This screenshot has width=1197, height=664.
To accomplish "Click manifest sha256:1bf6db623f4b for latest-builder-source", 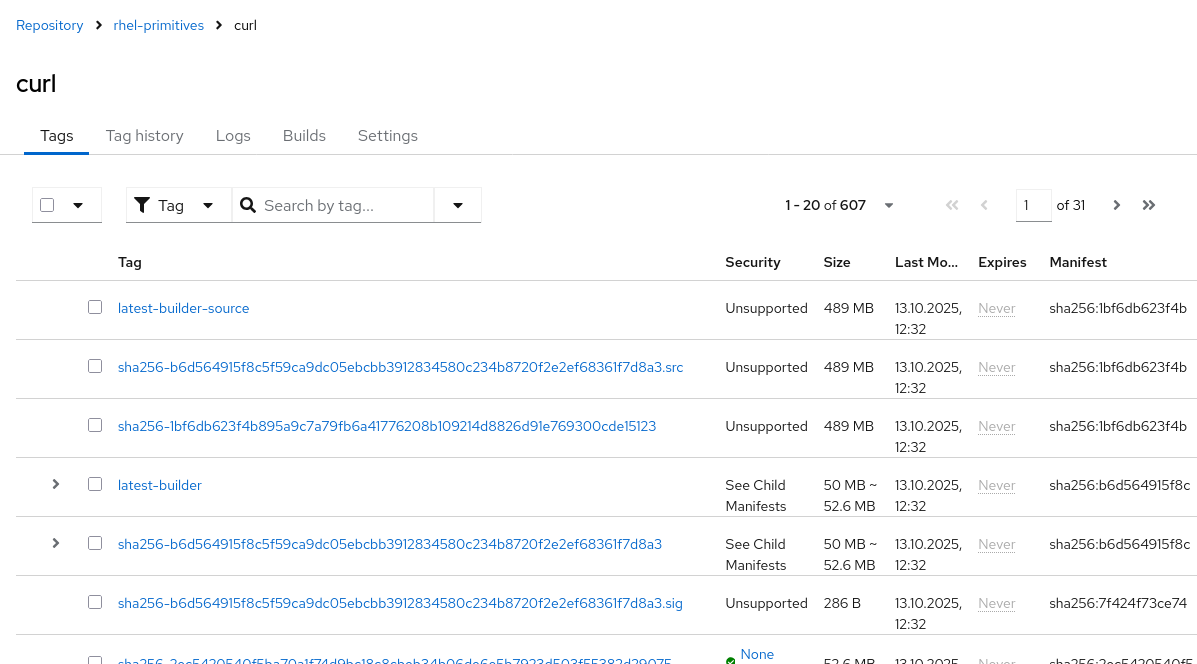I will click(x=1118, y=308).
